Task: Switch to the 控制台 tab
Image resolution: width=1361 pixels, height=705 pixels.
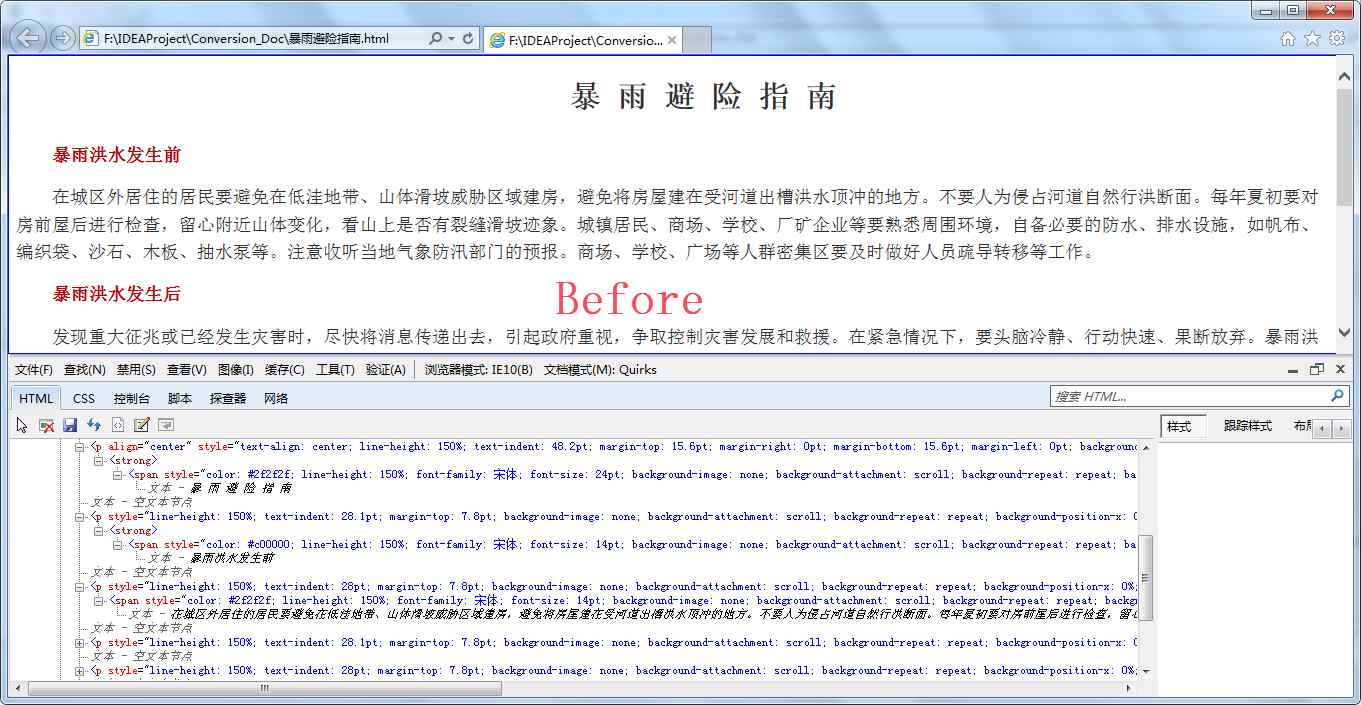Action: 132,398
